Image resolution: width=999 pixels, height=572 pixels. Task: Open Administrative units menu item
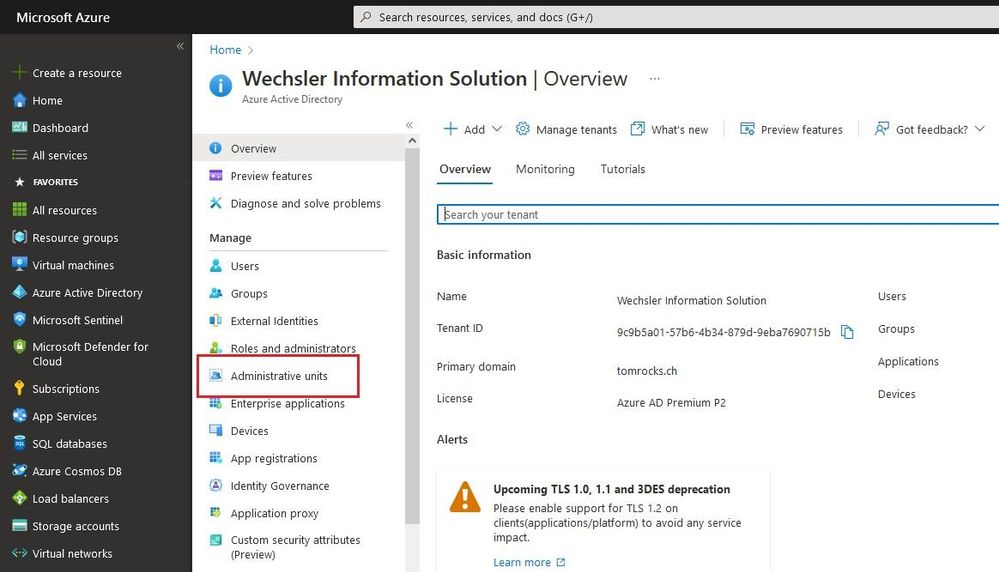[278, 376]
